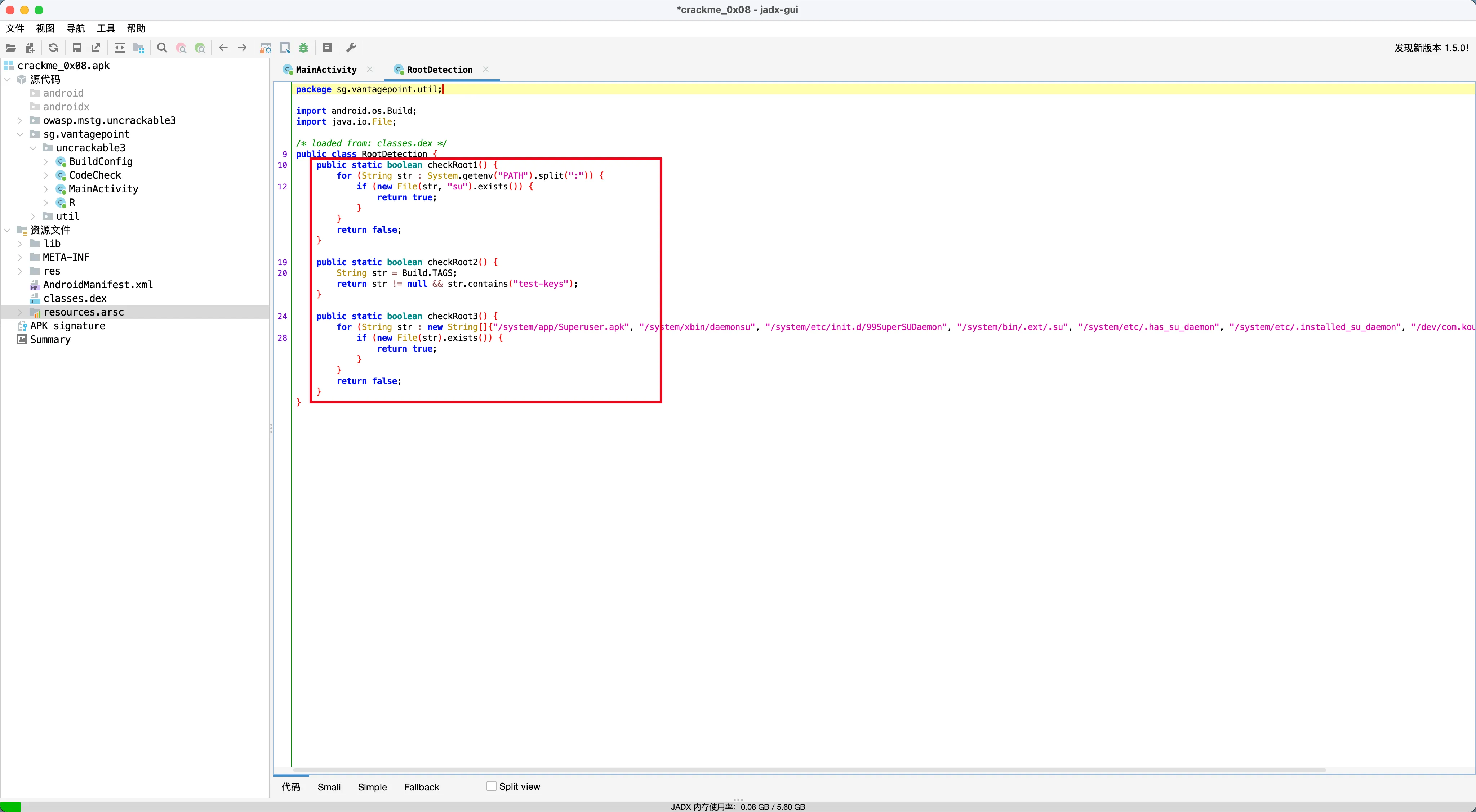This screenshot has height=812, width=1476.
Task: Close the RootDetection tab
Action: point(486,69)
